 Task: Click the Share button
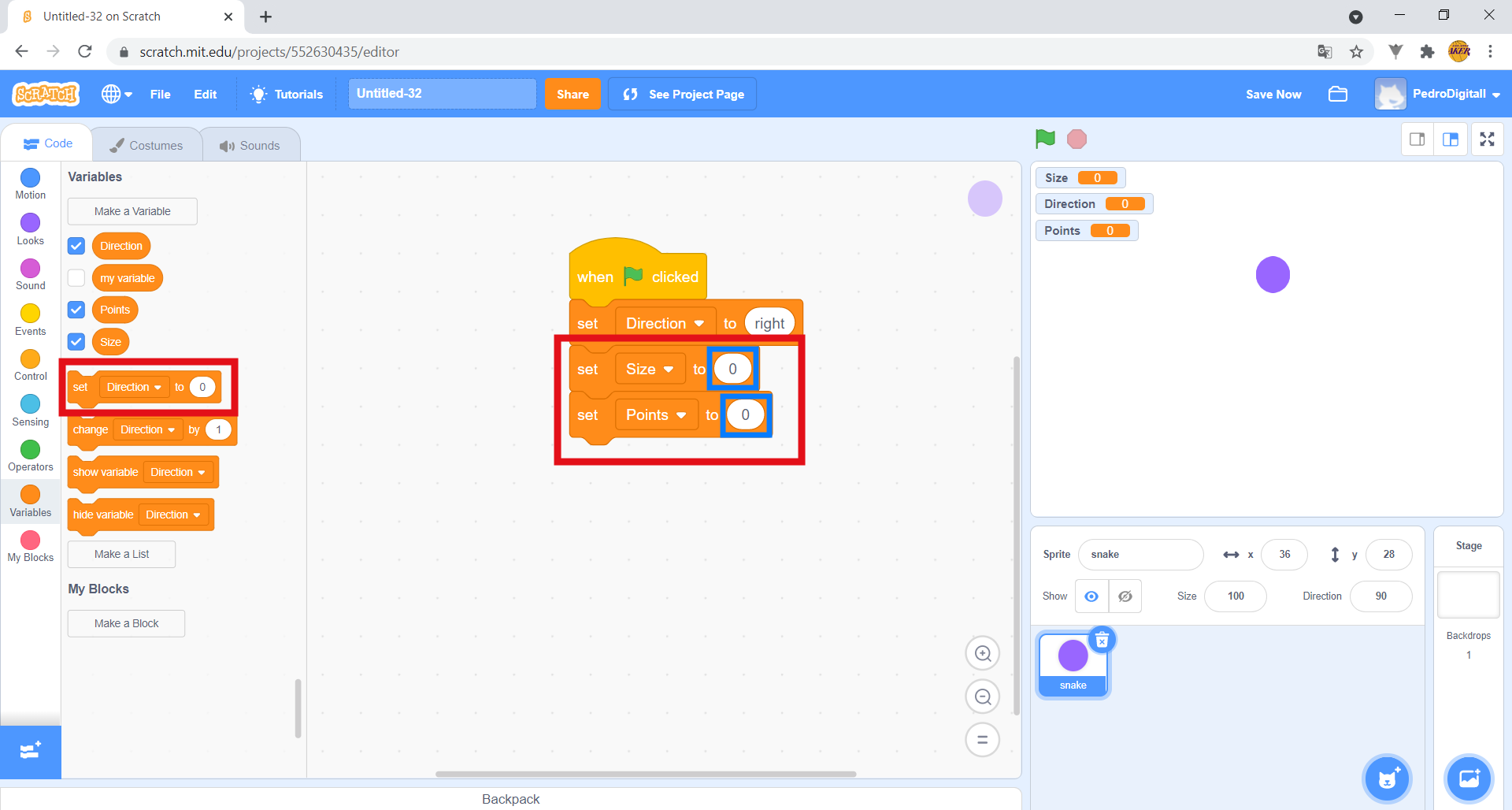click(573, 94)
